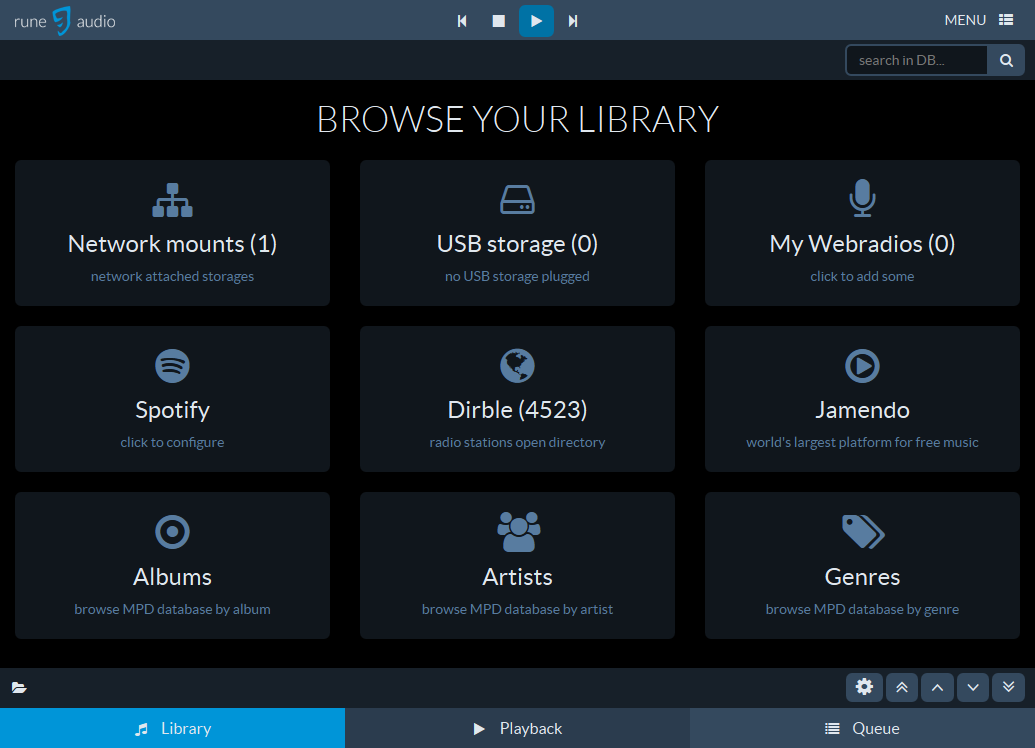
Task: Move up with single-up chevron button
Action: [x=937, y=687]
